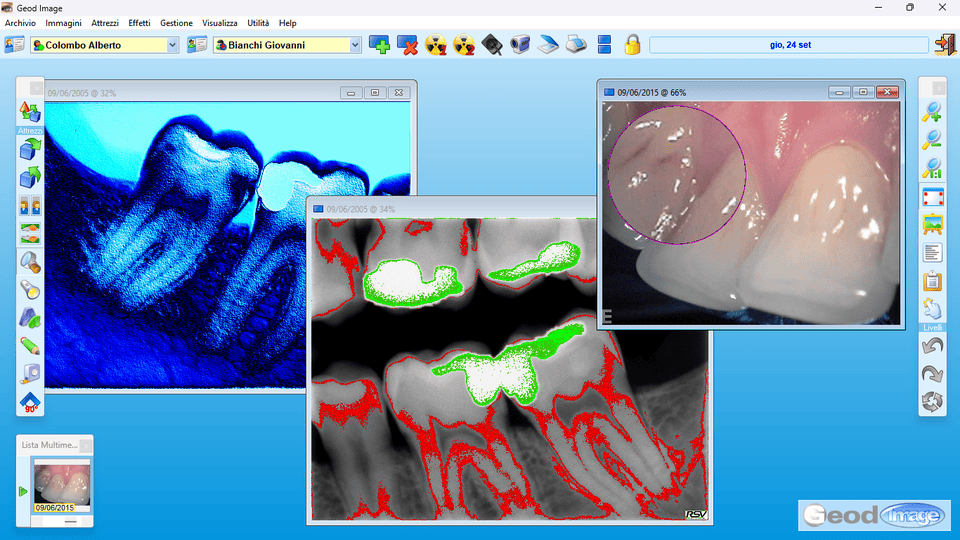Open the Utilità menu
Viewport: 960px width, 540px height.
(258, 23)
